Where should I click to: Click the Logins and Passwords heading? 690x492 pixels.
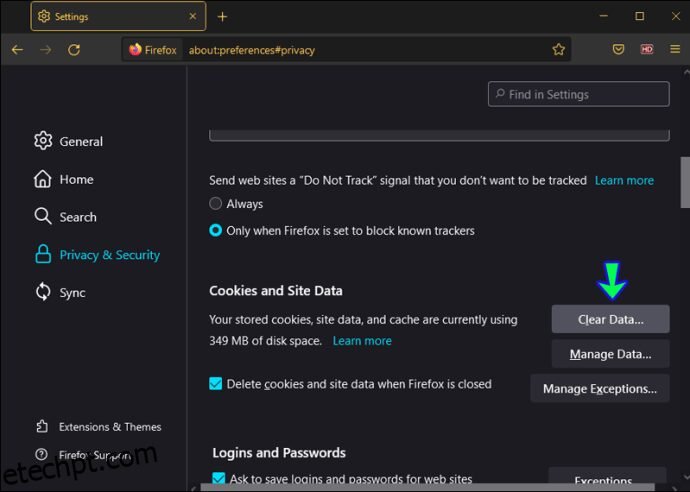pyautogui.click(x=279, y=453)
